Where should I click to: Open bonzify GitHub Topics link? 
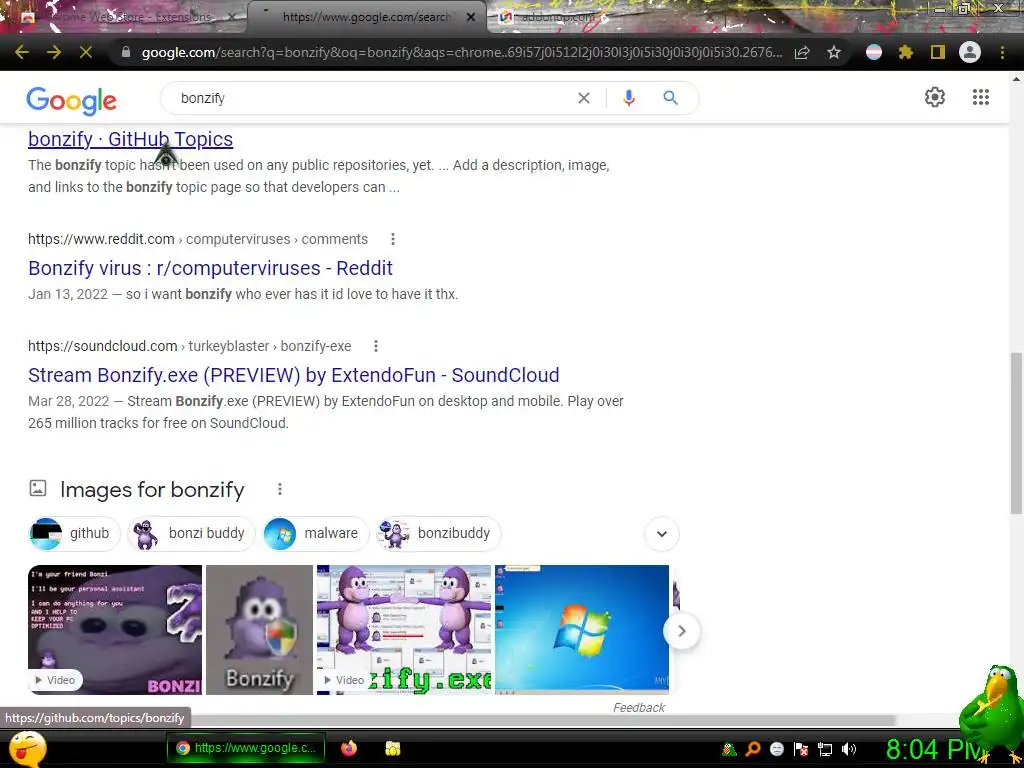click(131, 139)
